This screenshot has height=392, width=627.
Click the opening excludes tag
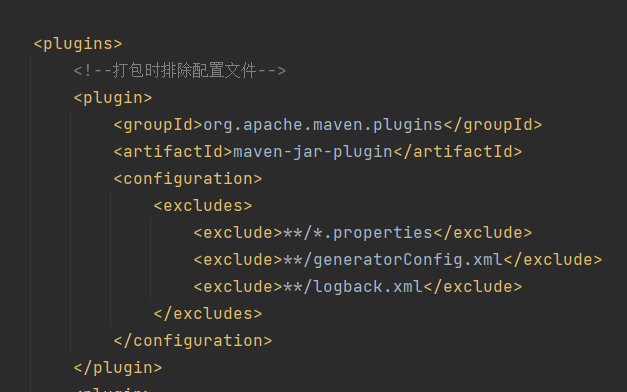(x=203, y=206)
